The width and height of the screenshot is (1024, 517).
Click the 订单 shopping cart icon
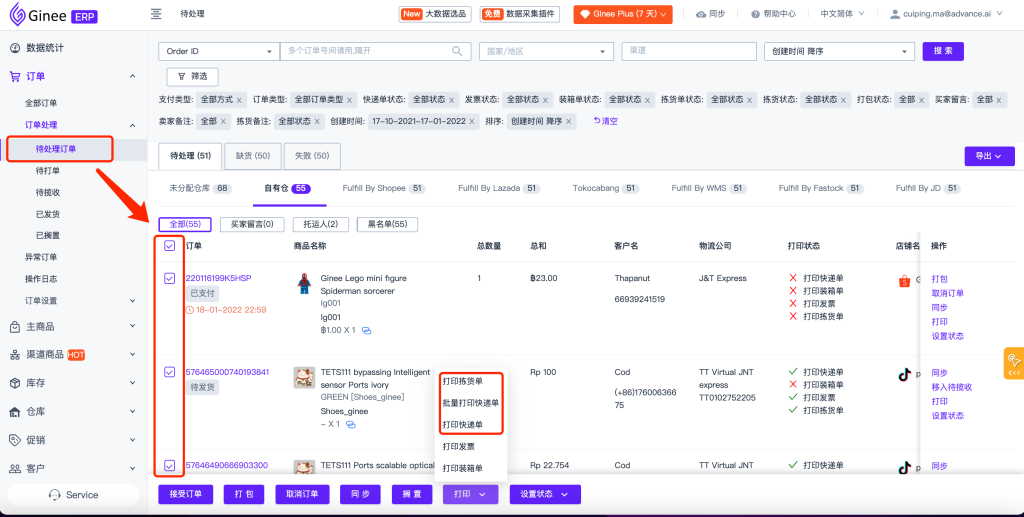coord(15,76)
